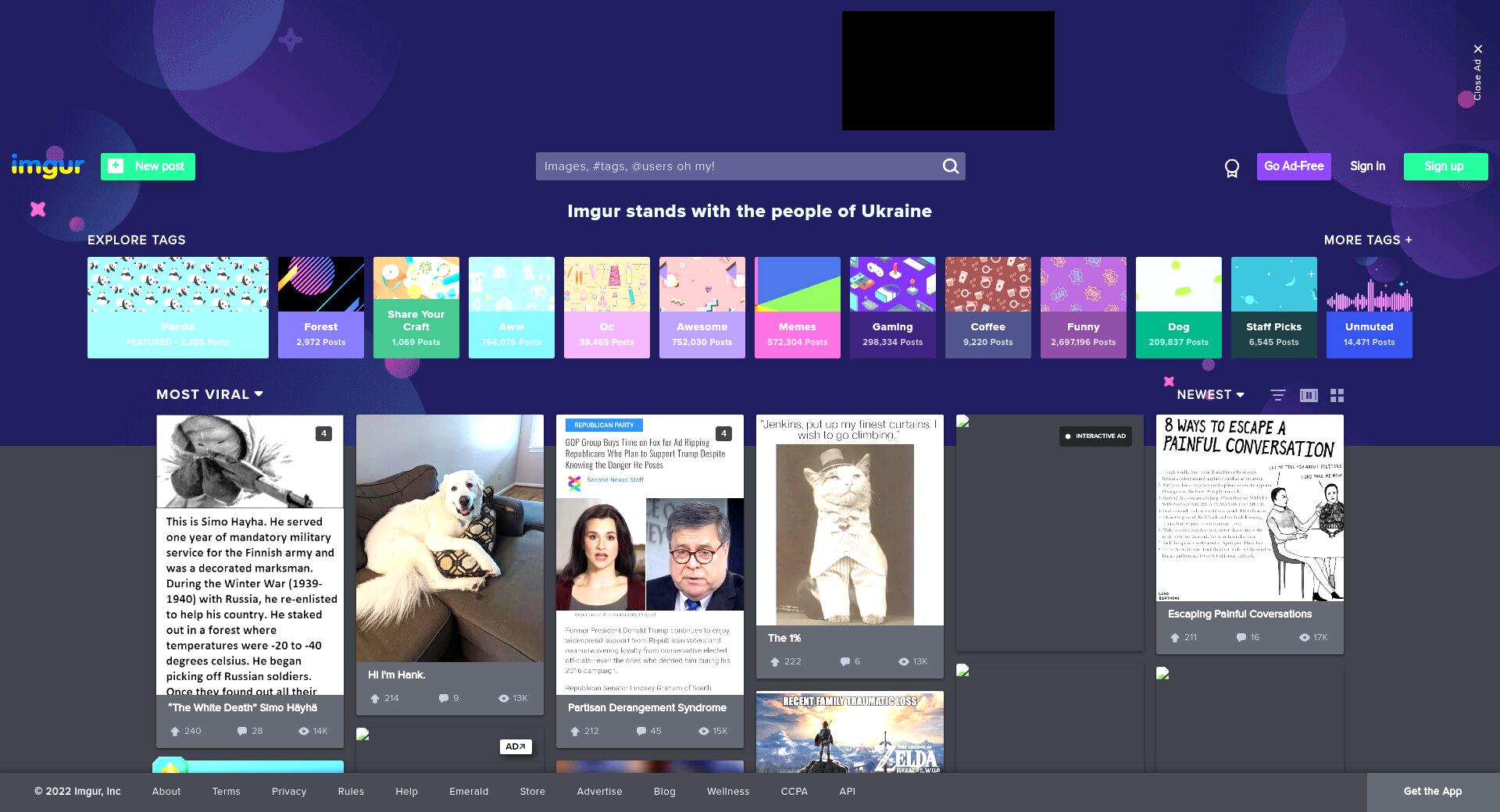Click views eye icon on Hank post
The image size is (1500, 812).
[x=504, y=699]
